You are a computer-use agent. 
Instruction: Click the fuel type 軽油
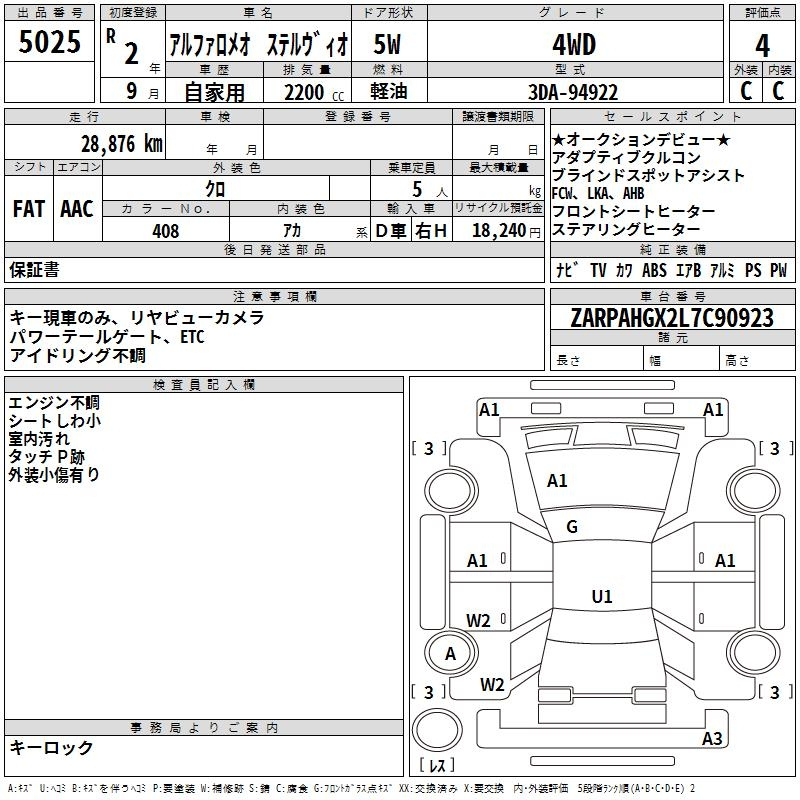[x=389, y=91]
